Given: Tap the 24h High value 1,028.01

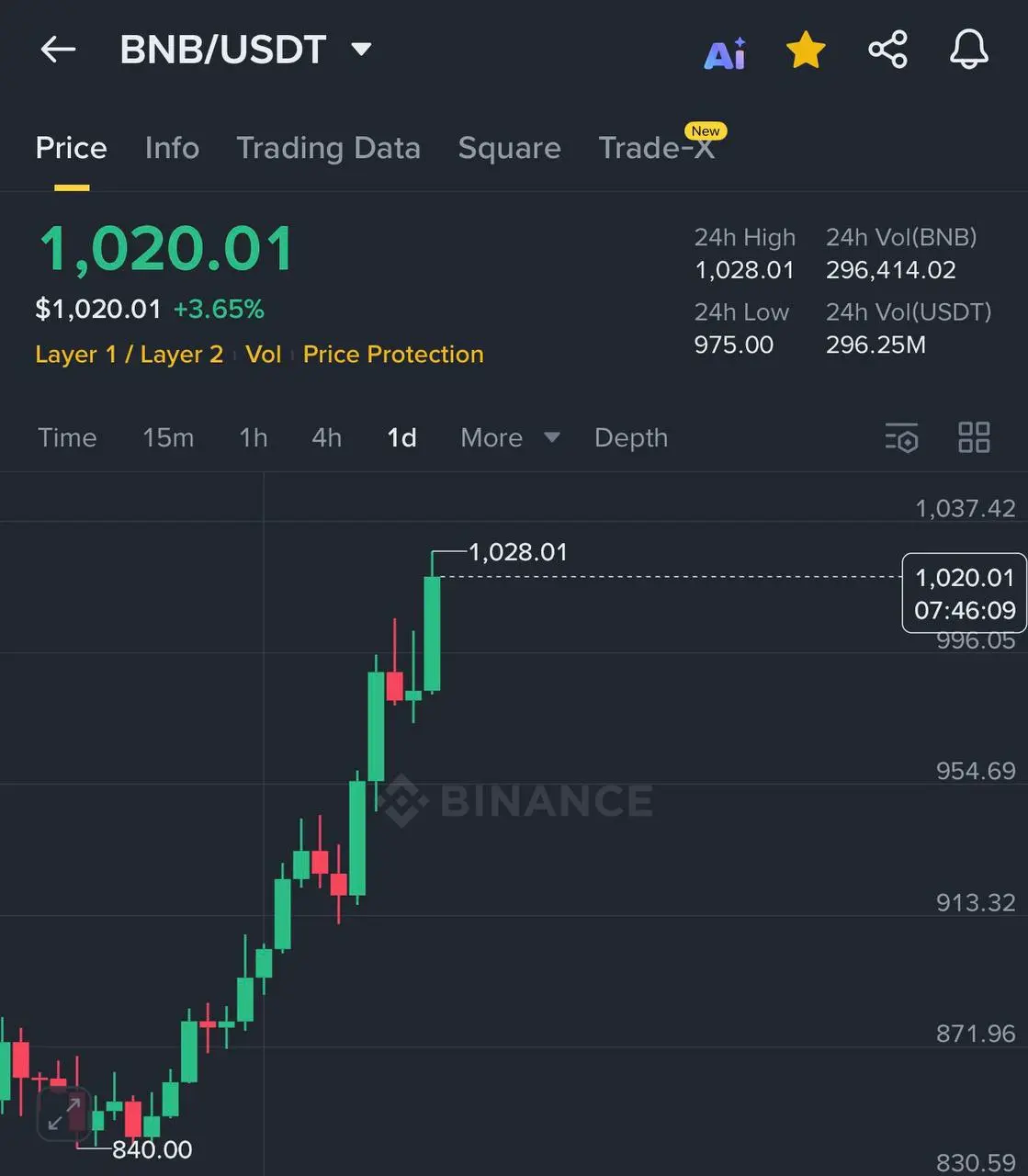Looking at the screenshot, I should pos(744,270).
